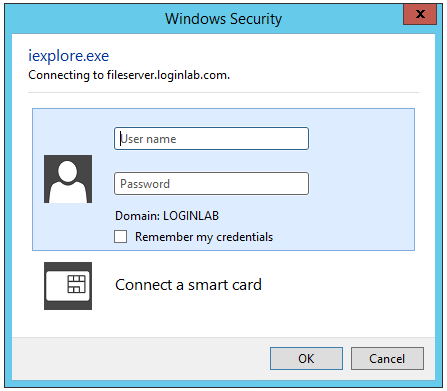Viewport: 447px width, 391px height.
Task: Choose the Connect a smart card option
Action: (188, 285)
